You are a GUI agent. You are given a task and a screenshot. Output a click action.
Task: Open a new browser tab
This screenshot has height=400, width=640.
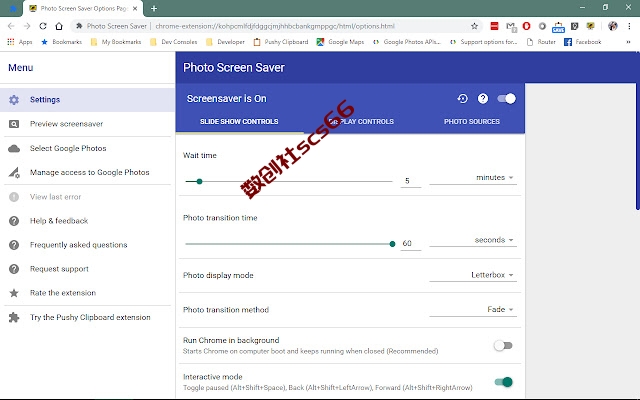[x=154, y=8]
